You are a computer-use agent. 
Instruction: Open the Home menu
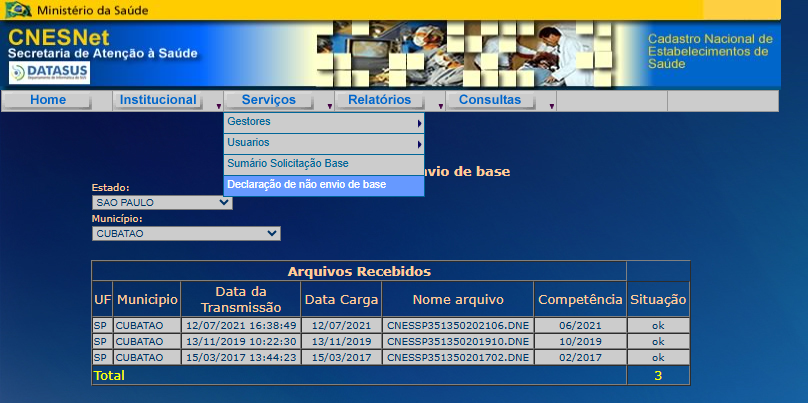[48, 100]
